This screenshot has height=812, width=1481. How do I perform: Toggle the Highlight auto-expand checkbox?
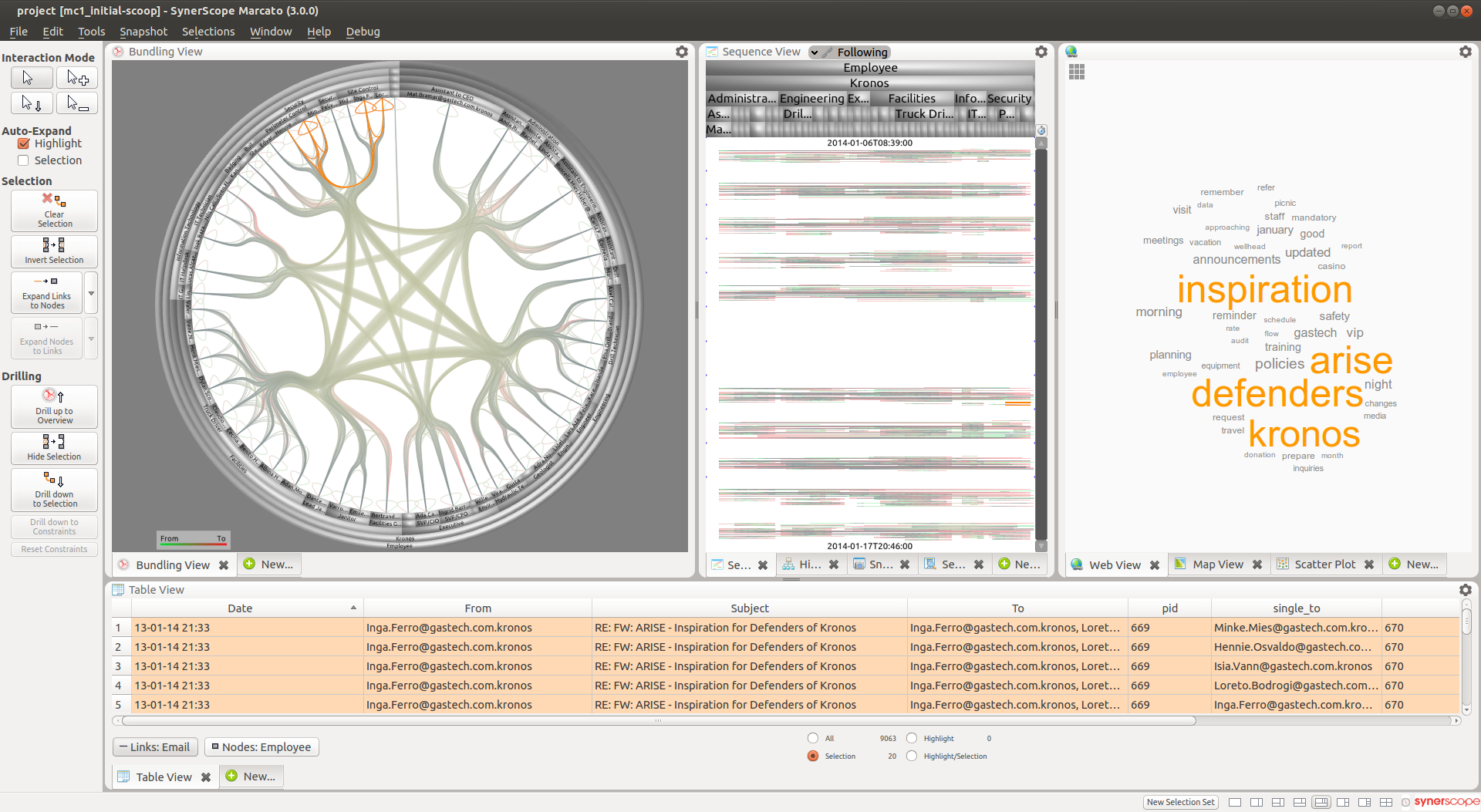(x=23, y=143)
